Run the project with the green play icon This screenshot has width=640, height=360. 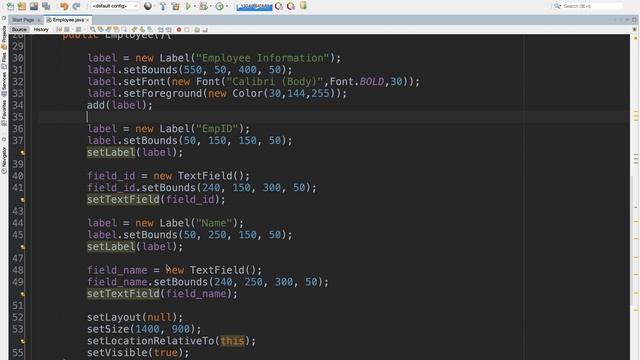coord(188,6)
